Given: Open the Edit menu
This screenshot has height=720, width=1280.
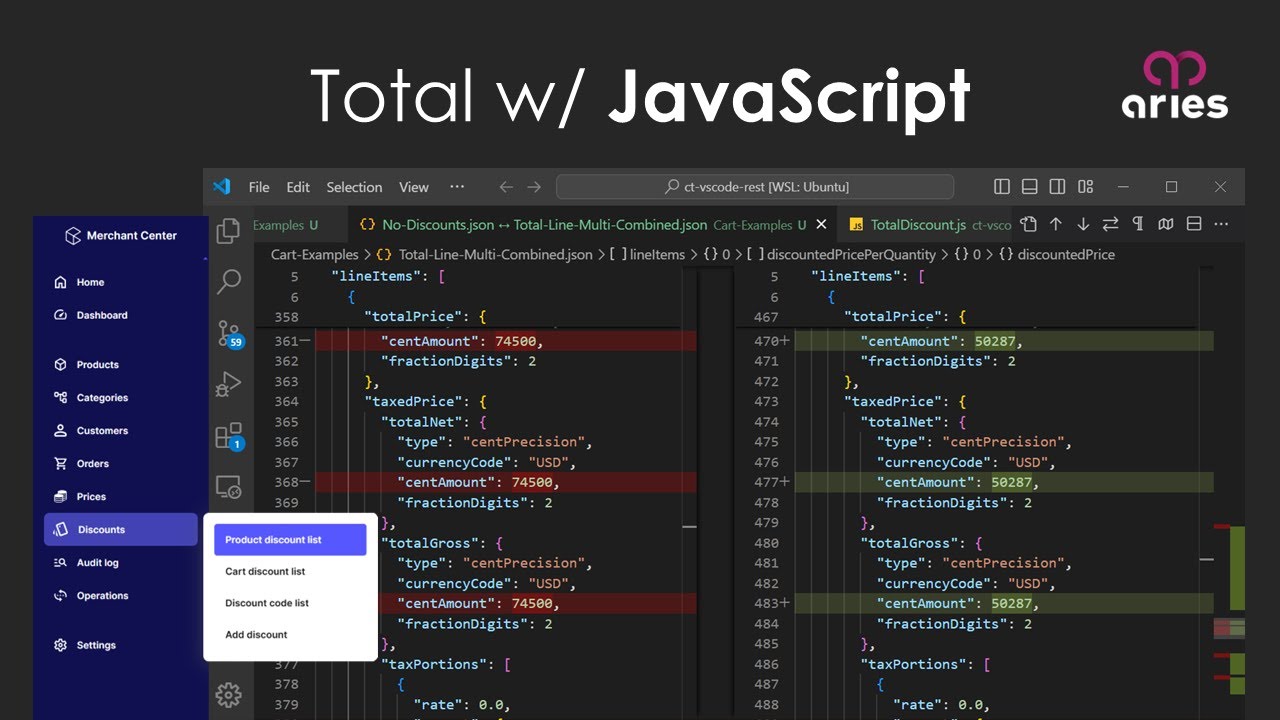Looking at the screenshot, I should [x=298, y=187].
